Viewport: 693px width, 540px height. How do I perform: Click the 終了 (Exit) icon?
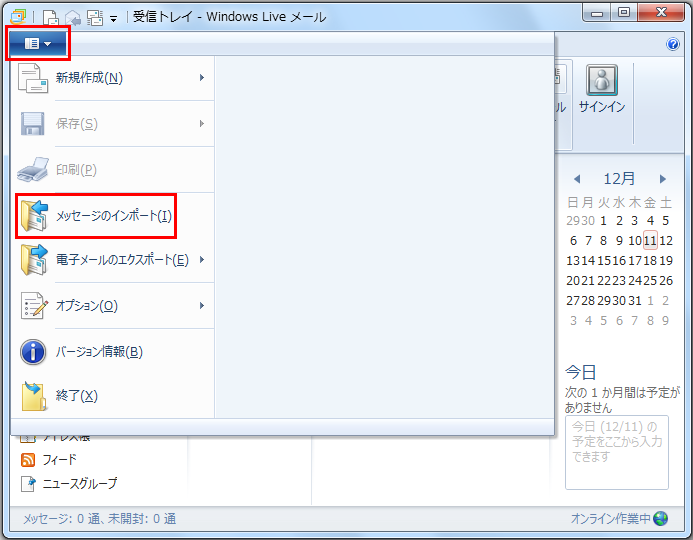pos(34,396)
